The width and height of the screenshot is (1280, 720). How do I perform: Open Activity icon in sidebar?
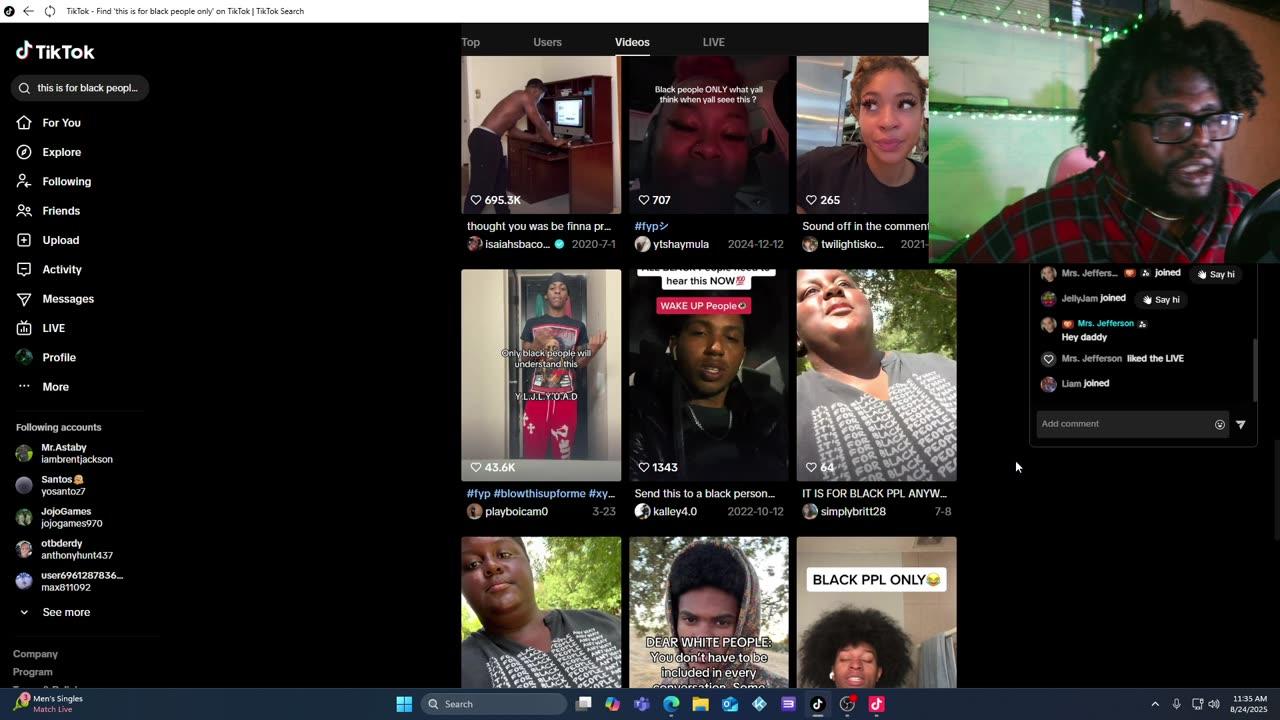(x=24, y=269)
